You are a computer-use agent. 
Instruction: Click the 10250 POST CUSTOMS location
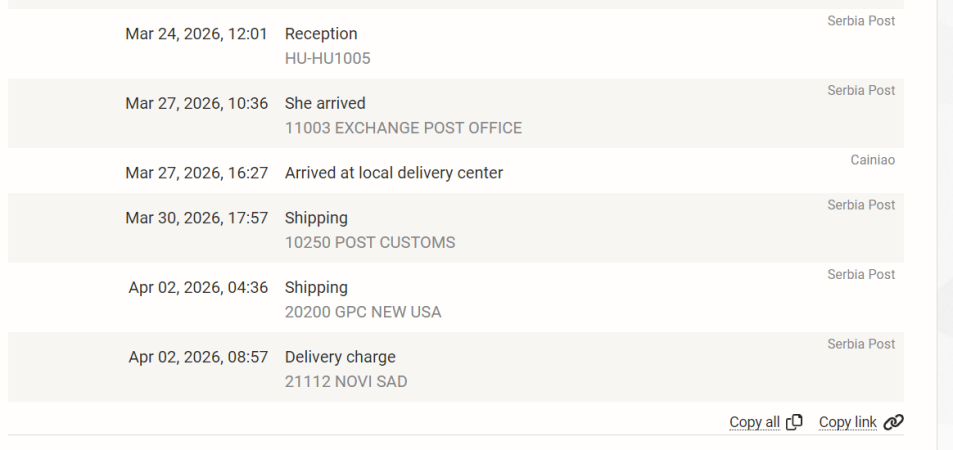[x=370, y=242]
